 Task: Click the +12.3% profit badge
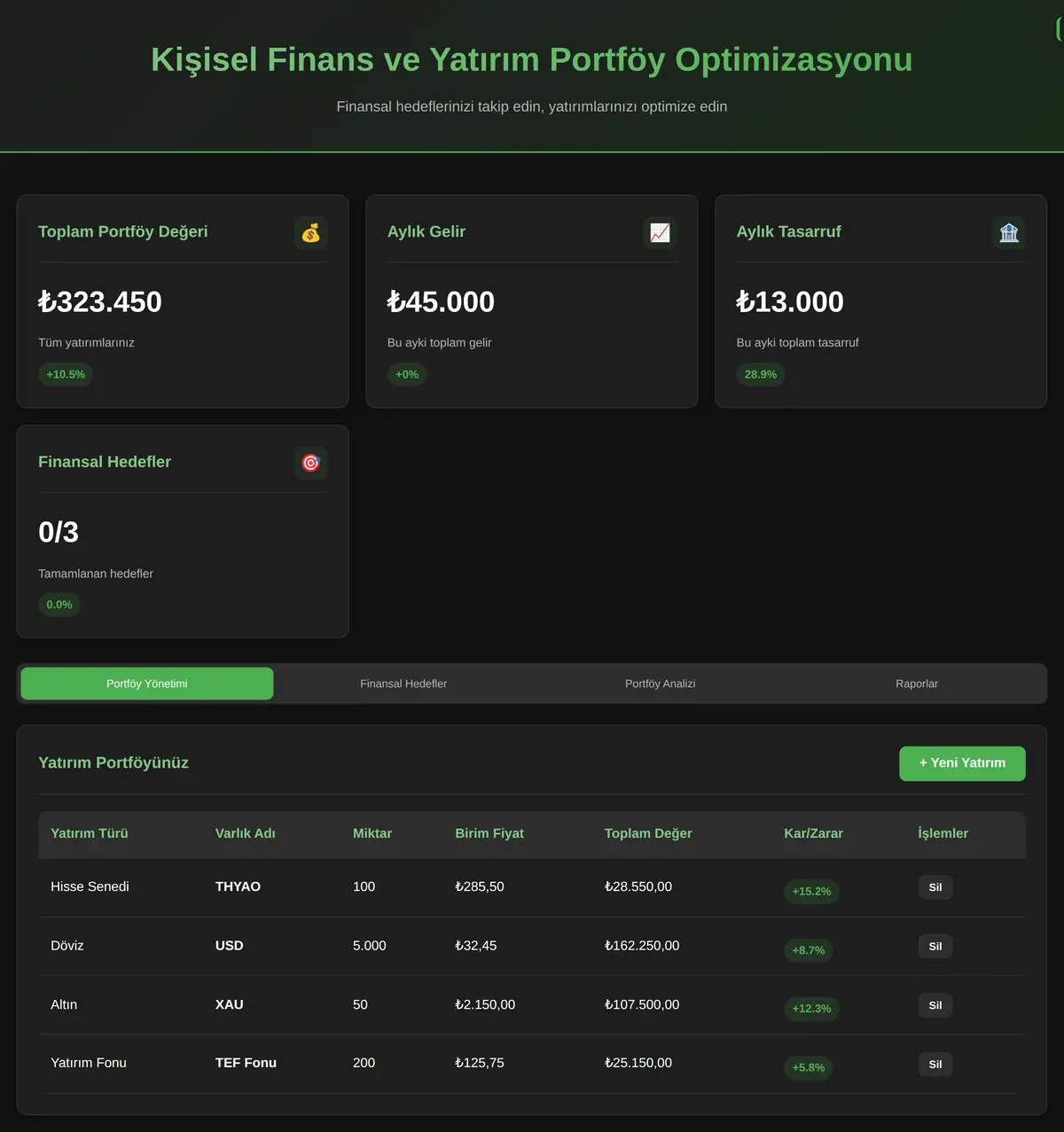811,1009
